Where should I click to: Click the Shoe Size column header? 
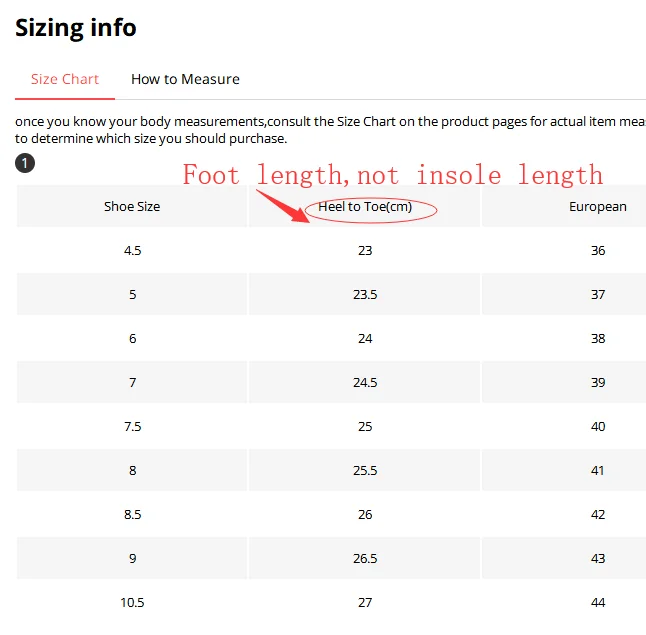132,206
